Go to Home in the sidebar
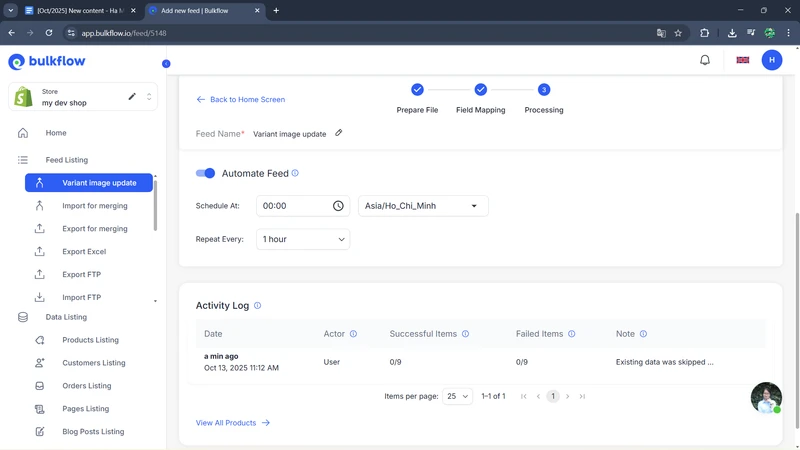 [x=56, y=133]
